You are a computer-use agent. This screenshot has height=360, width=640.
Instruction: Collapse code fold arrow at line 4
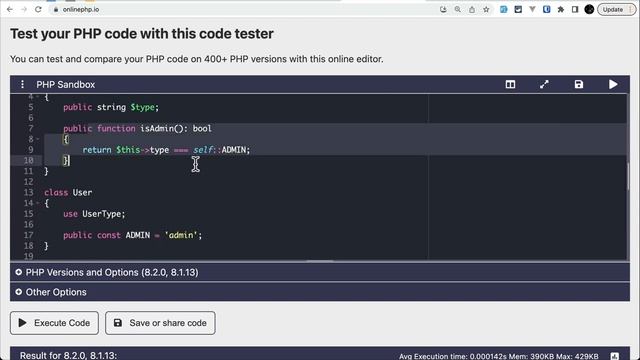tap(38, 97)
